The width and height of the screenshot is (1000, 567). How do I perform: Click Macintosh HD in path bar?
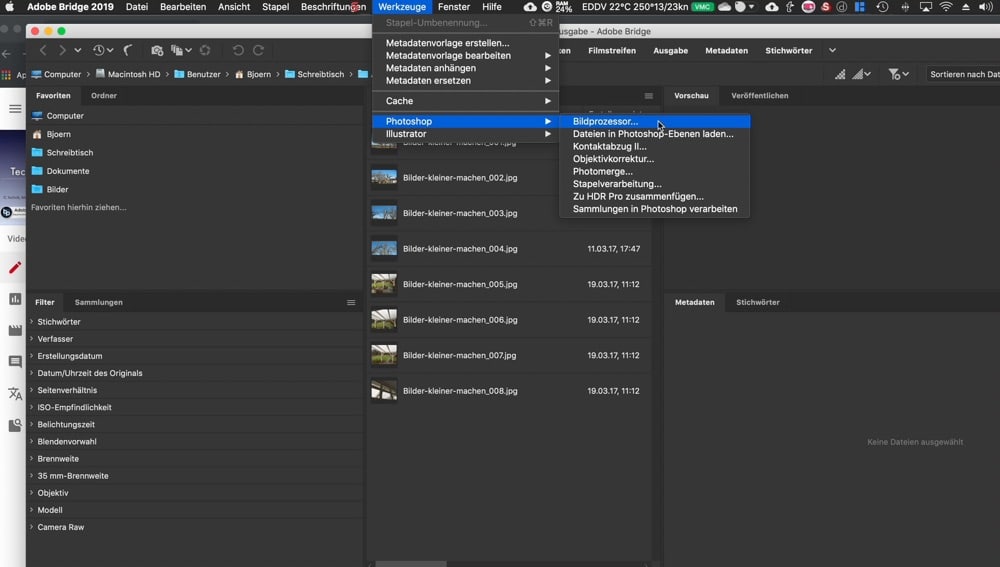click(128, 75)
